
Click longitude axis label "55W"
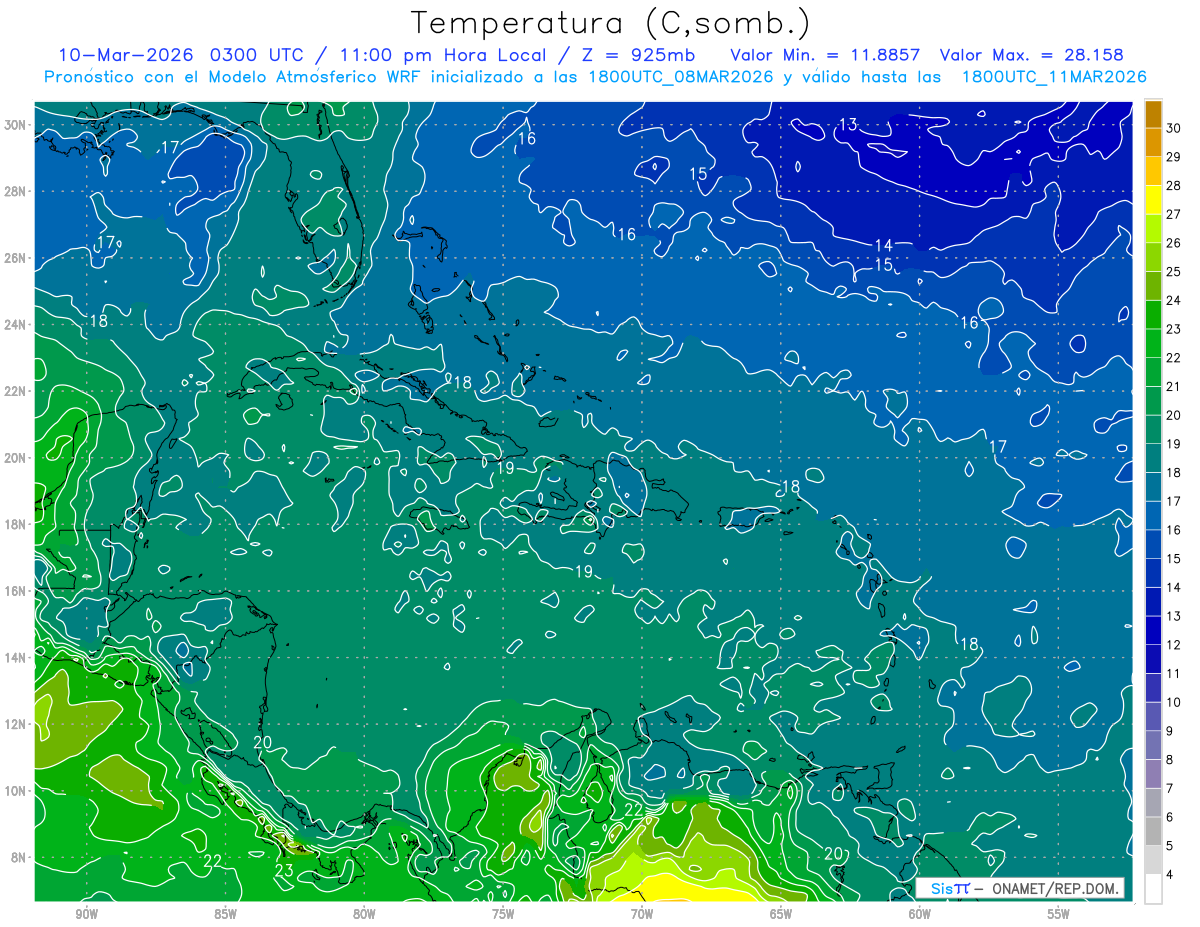[x=1059, y=914]
